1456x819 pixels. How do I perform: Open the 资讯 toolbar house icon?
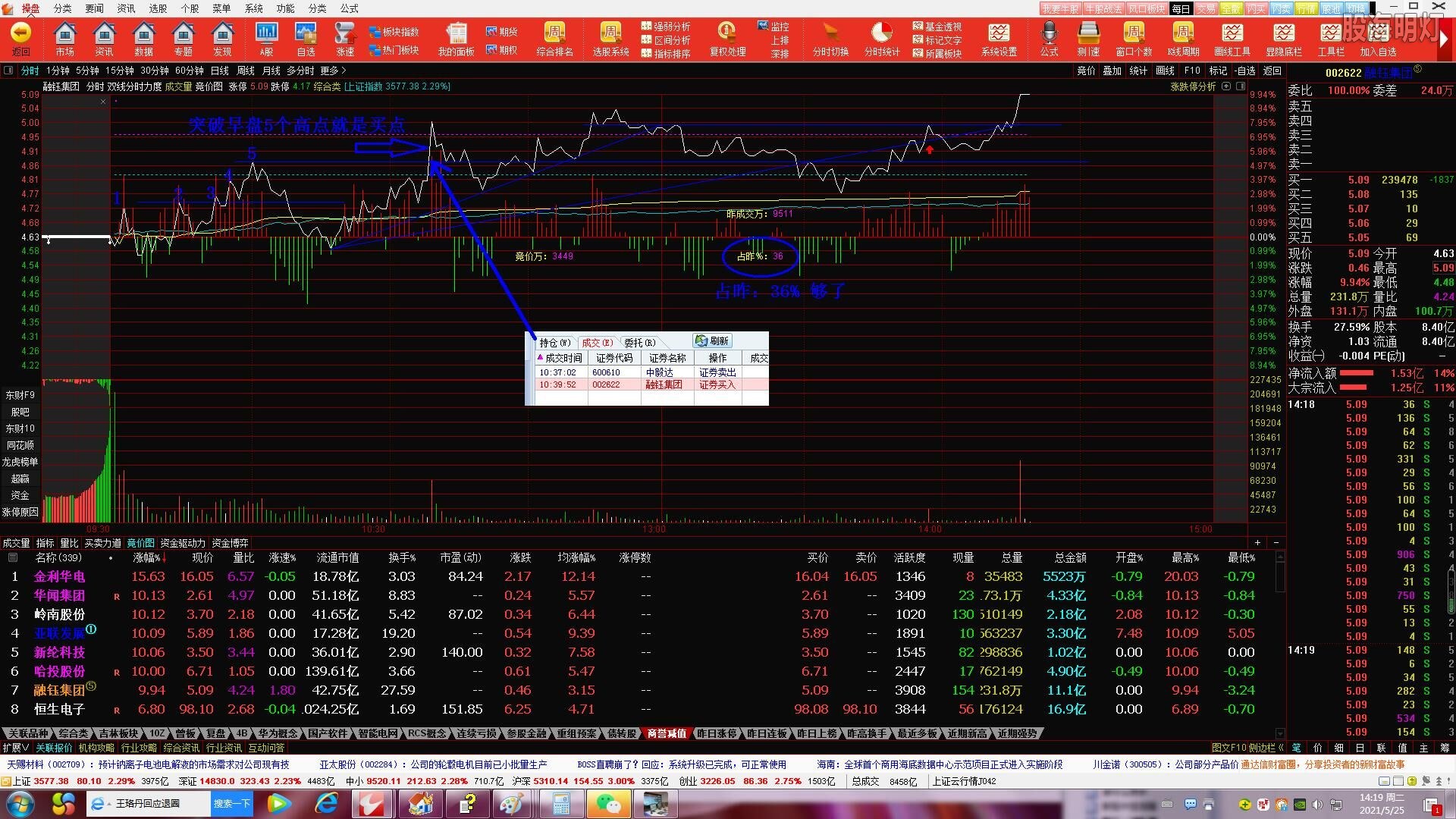point(104,39)
